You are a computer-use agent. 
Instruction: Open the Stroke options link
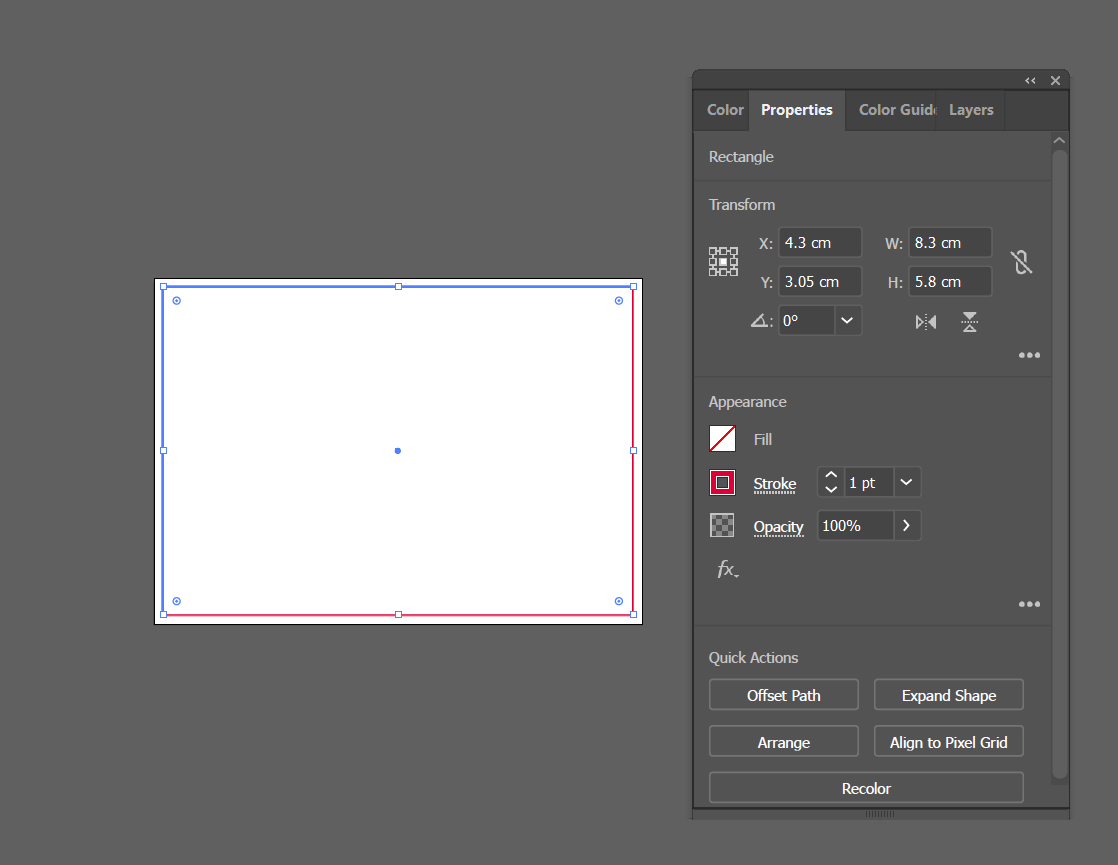[x=775, y=483]
